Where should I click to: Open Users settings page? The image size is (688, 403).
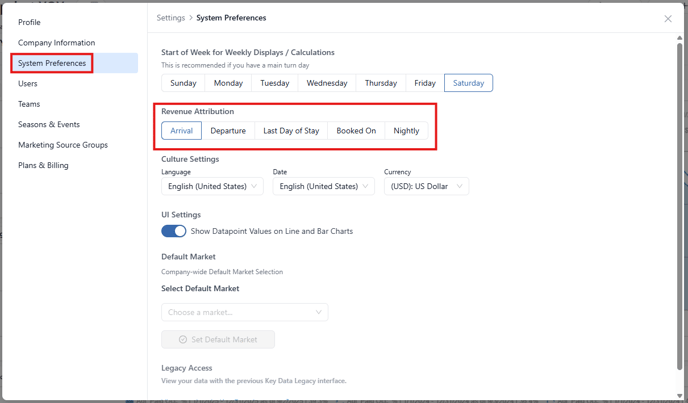pyautogui.click(x=28, y=83)
